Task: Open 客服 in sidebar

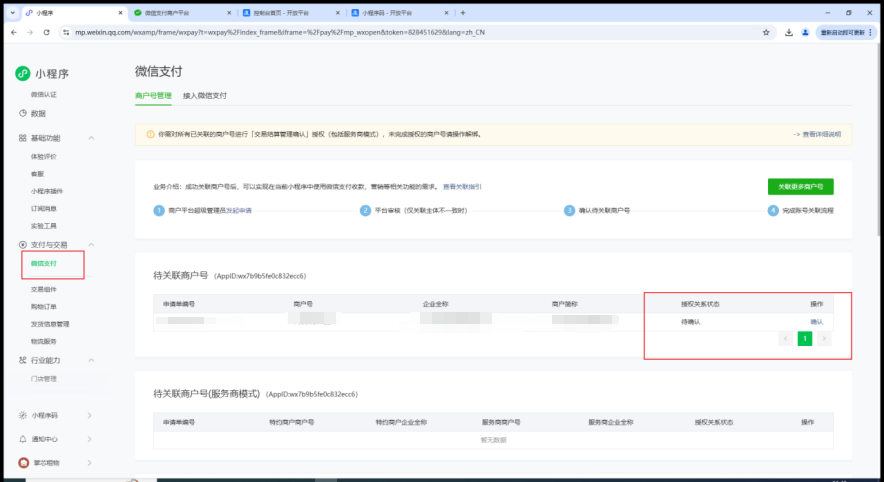Action: coord(37,174)
